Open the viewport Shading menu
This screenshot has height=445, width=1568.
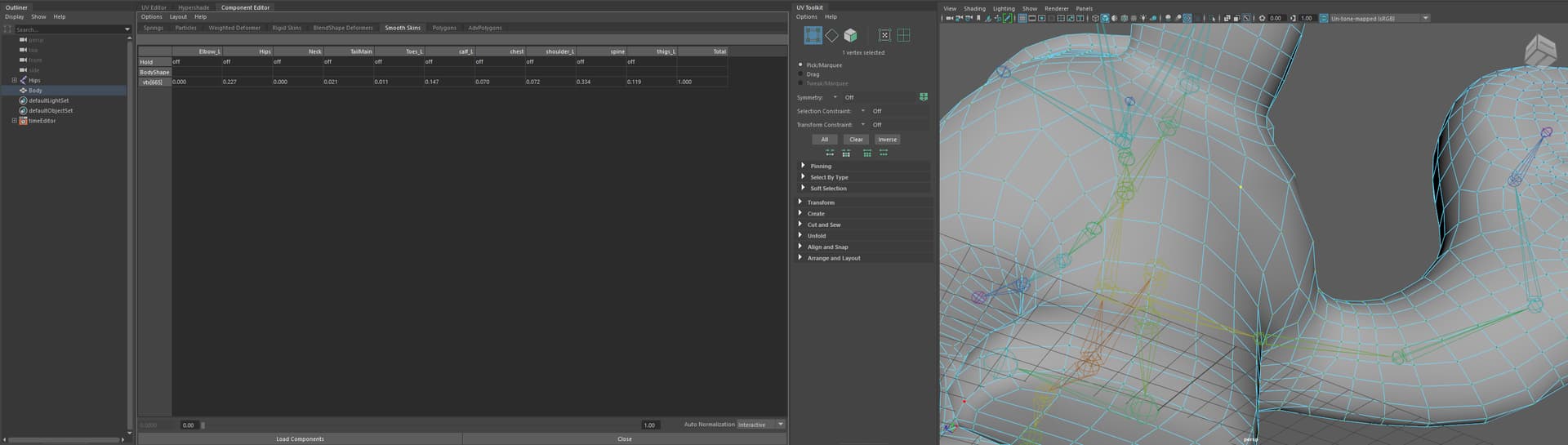click(x=973, y=8)
